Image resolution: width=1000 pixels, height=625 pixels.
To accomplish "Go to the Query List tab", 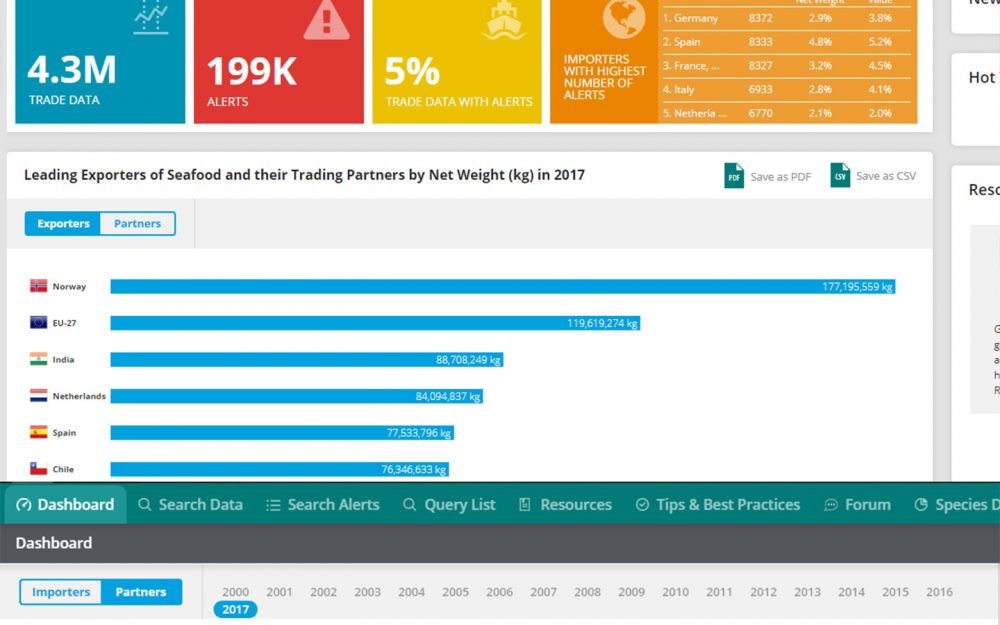I will 449,505.
